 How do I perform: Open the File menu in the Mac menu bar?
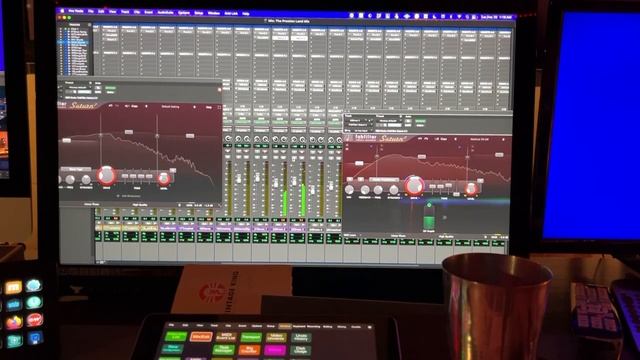pyautogui.click(x=91, y=11)
